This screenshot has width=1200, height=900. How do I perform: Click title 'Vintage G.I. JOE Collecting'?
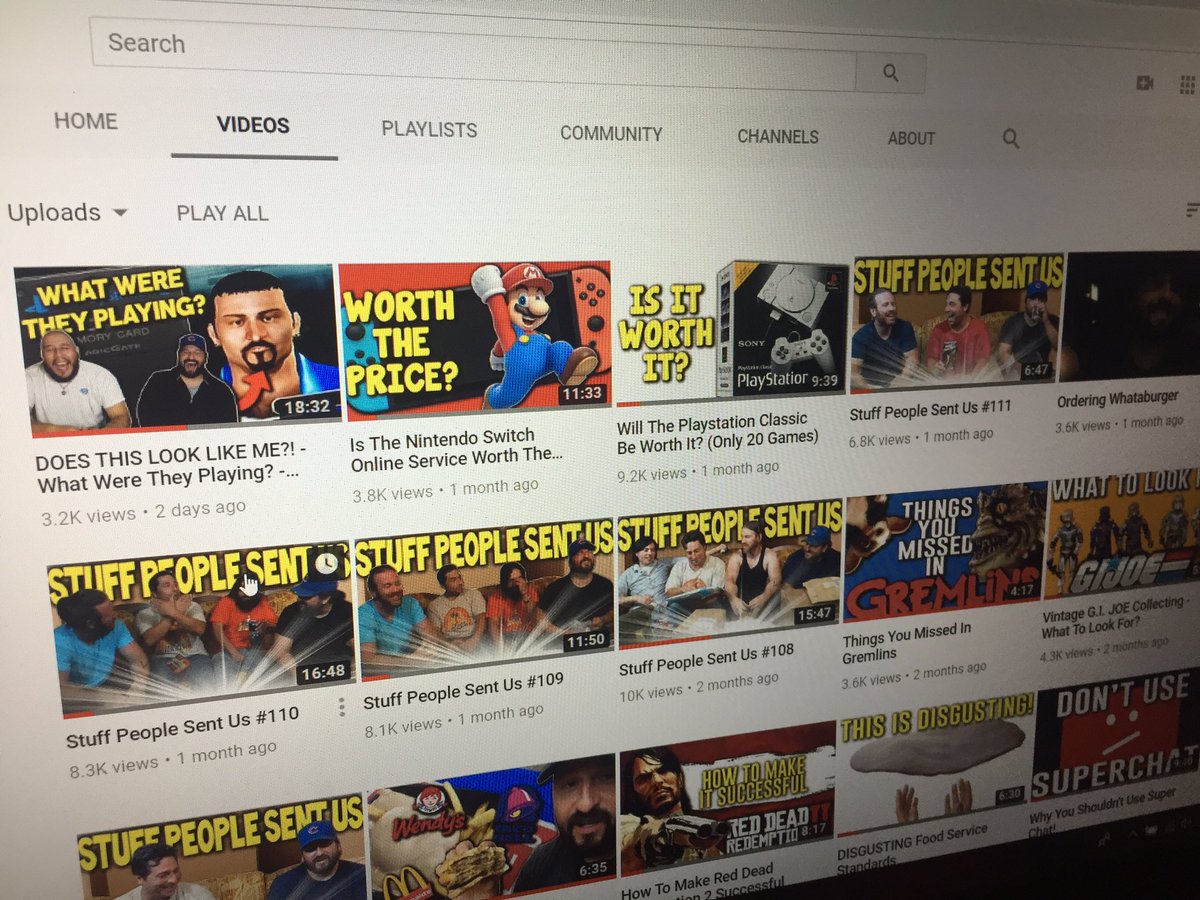(x=1115, y=617)
